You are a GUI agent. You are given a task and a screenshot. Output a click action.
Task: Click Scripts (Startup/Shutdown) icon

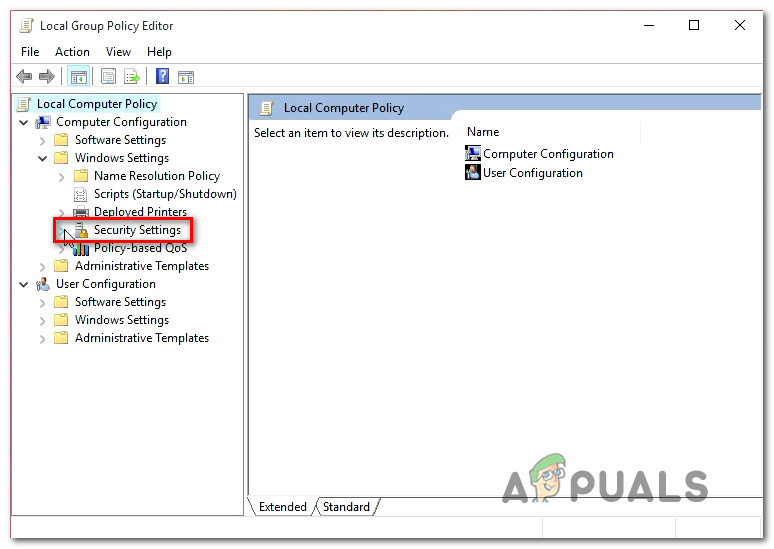coord(80,195)
